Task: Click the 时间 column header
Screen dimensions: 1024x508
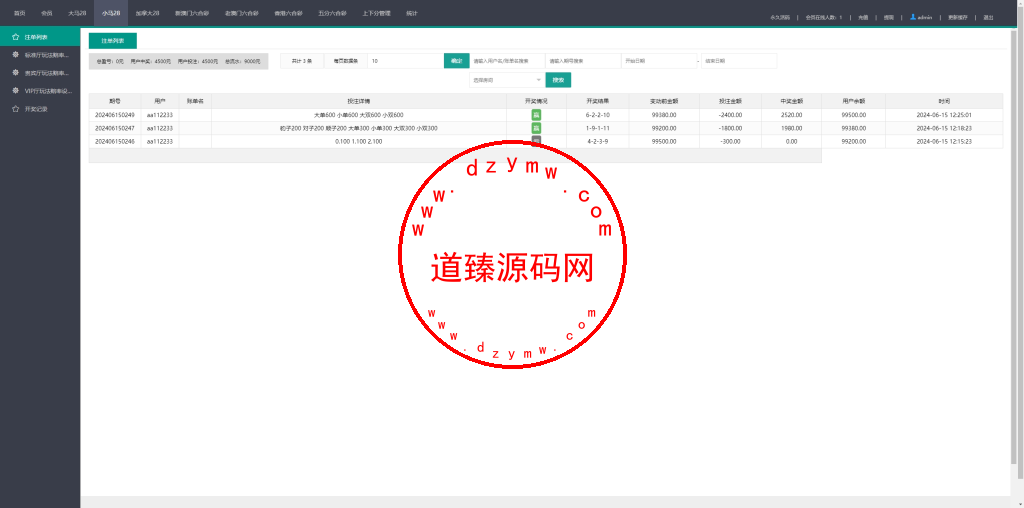Action: coord(944,101)
